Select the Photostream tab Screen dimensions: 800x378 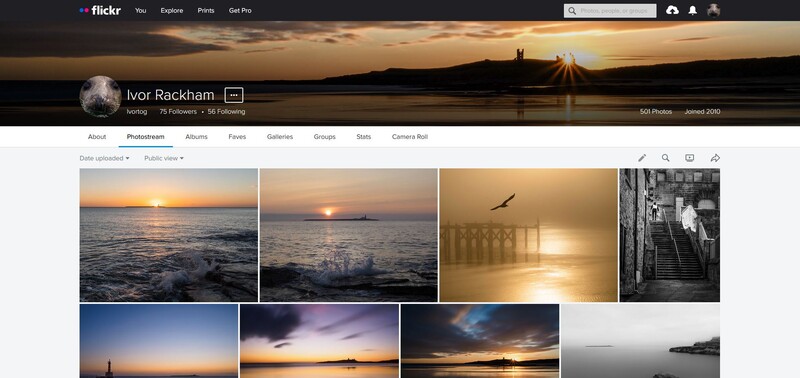click(145, 137)
